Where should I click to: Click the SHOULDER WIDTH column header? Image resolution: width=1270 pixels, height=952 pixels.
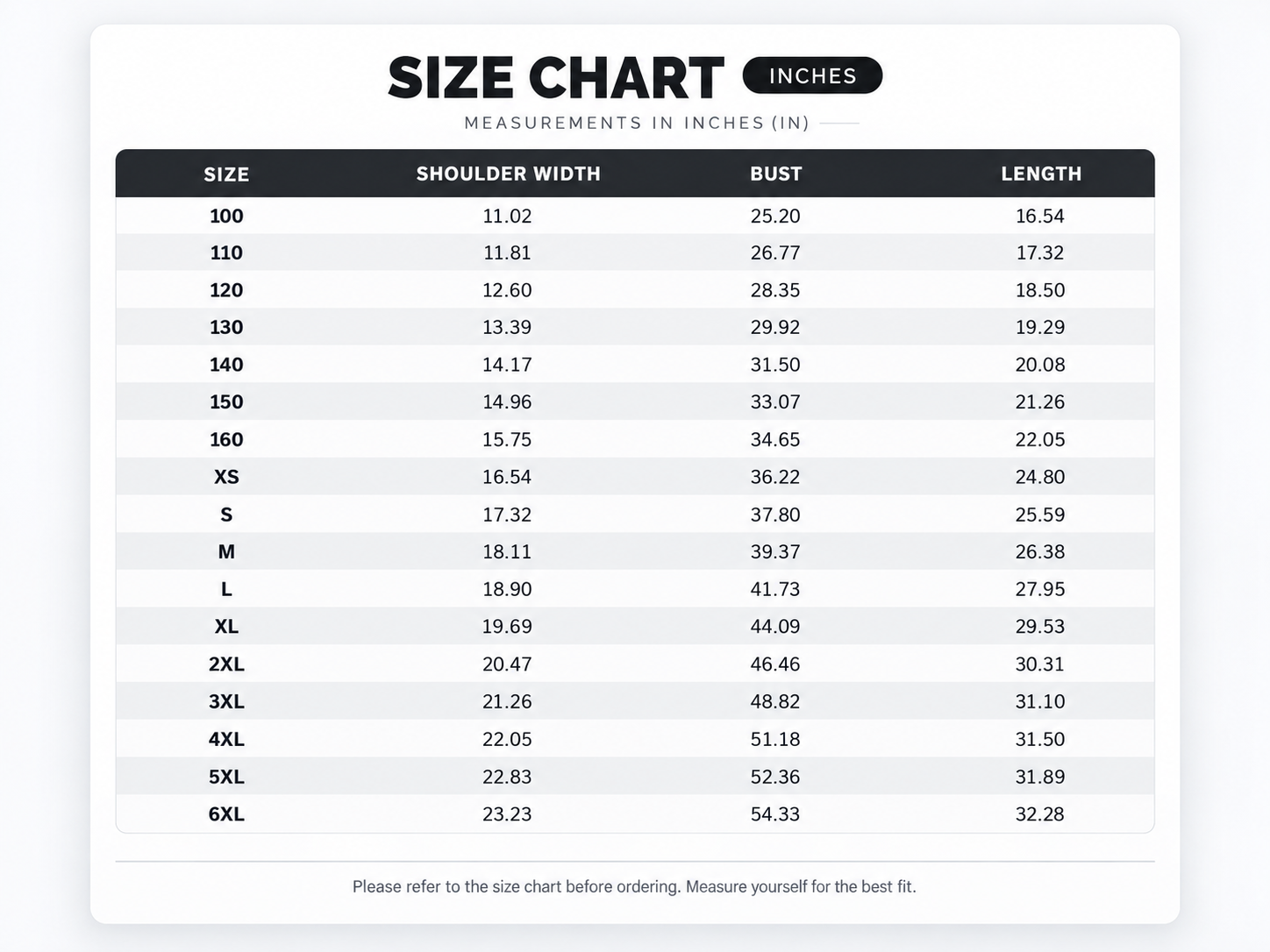(509, 174)
